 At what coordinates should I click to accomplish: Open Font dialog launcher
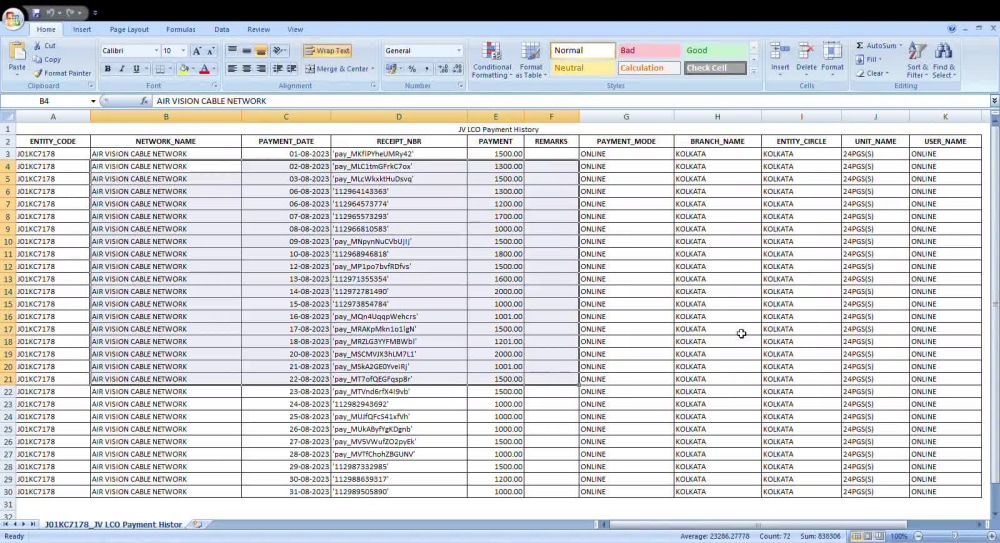(214, 86)
